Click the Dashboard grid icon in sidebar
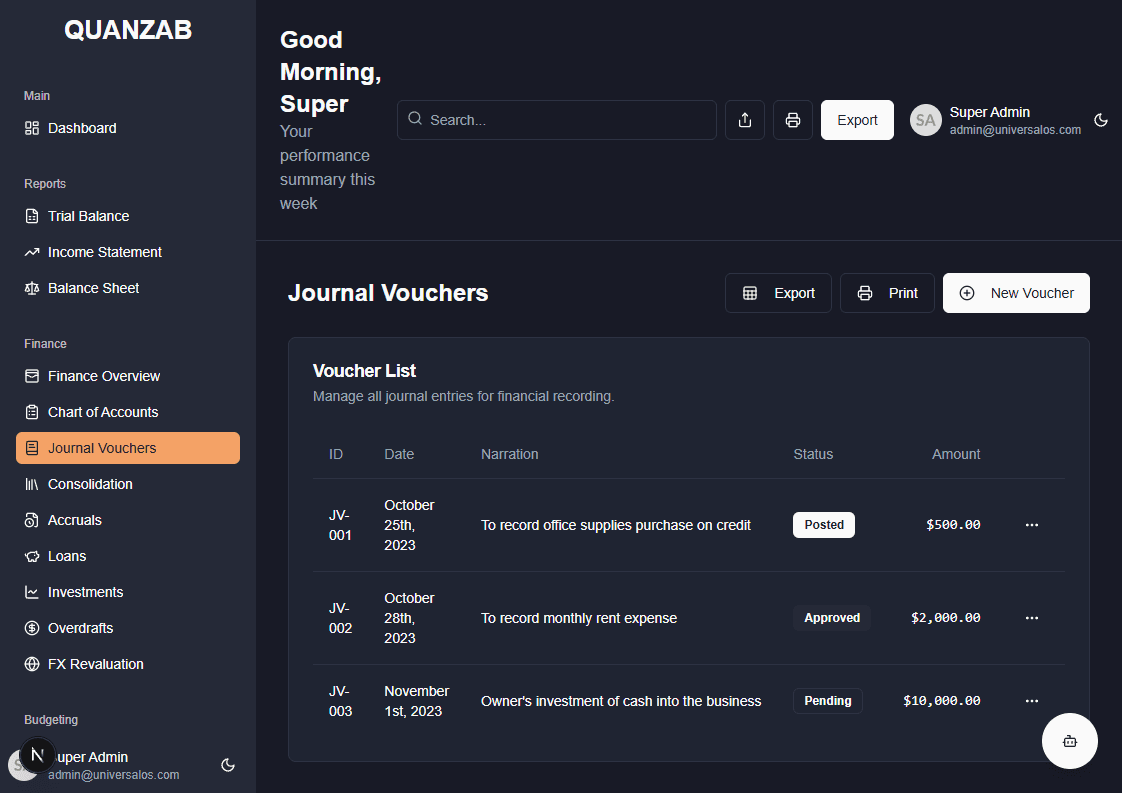 point(31,128)
